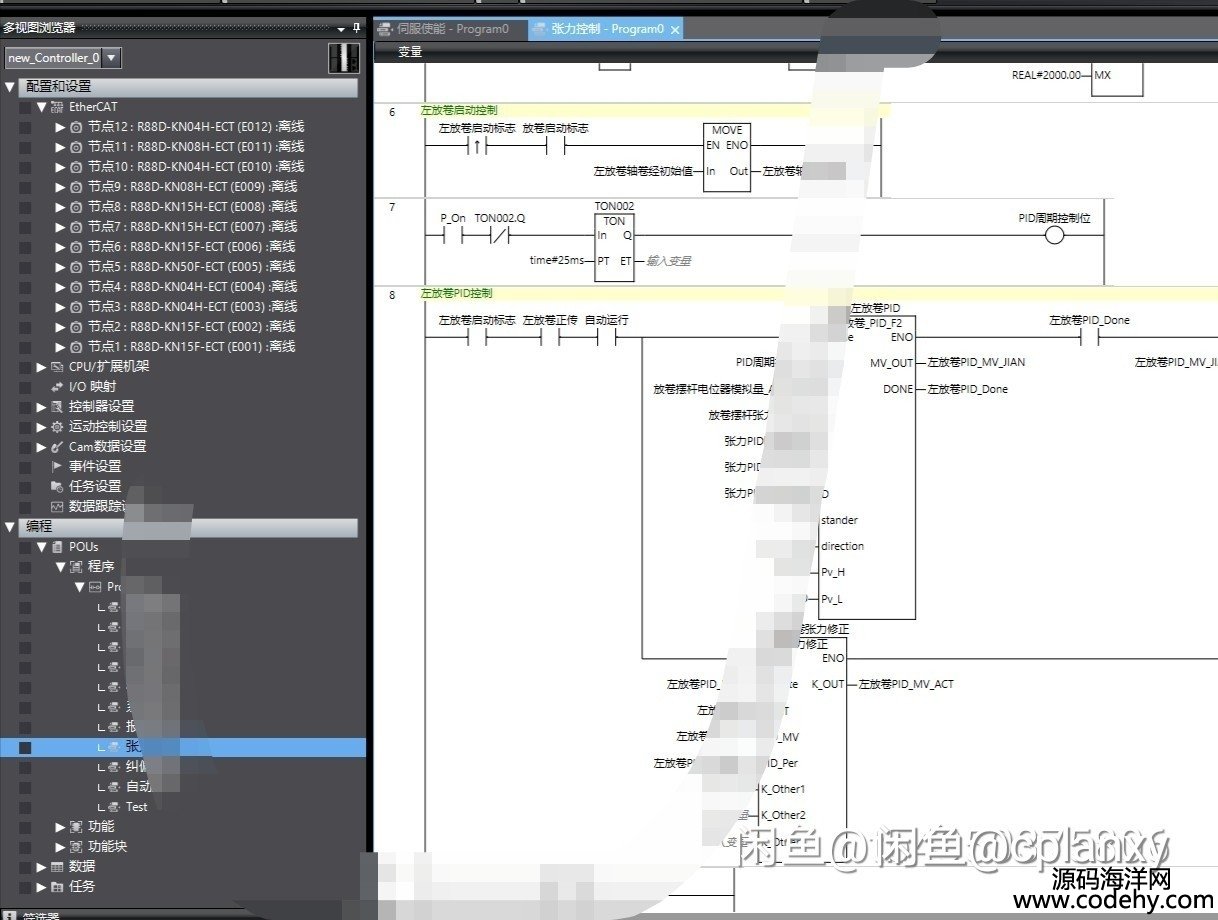Image resolution: width=1218 pixels, height=920 pixels.
Task: Expand the 功能块 node
Action: pos(60,847)
